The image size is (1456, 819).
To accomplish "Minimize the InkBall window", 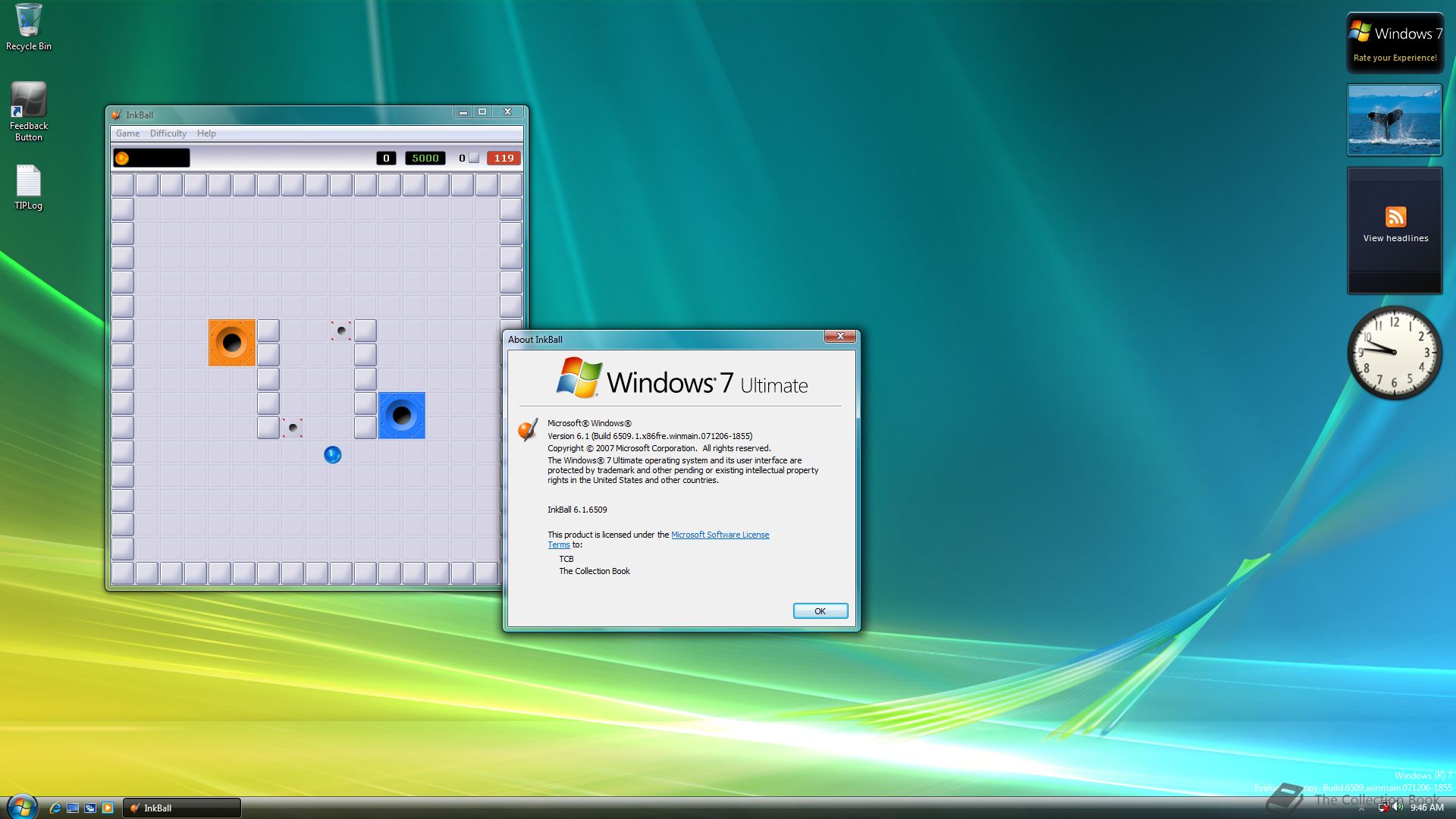I will pyautogui.click(x=463, y=112).
